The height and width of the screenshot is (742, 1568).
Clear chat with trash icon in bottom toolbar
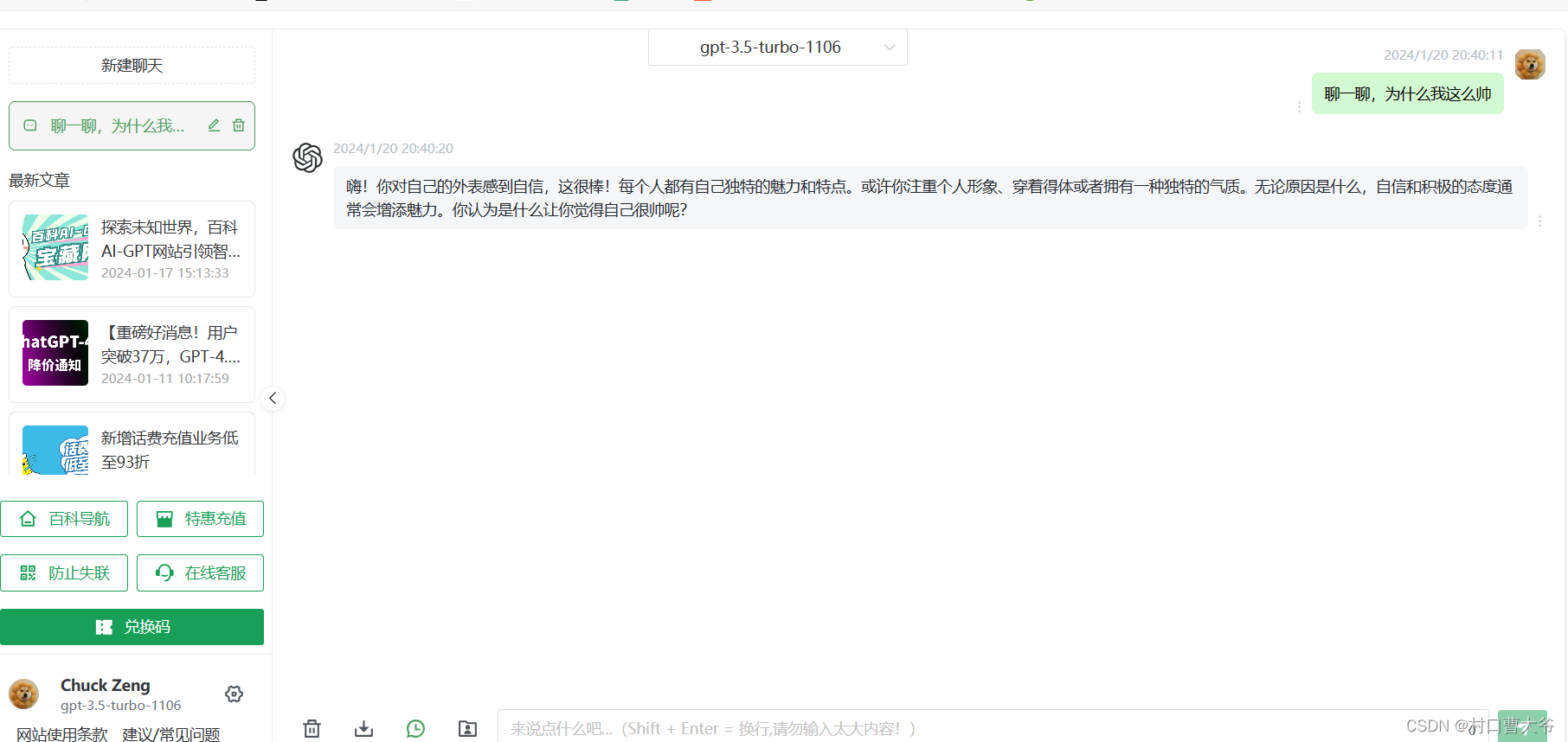(312, 728)
